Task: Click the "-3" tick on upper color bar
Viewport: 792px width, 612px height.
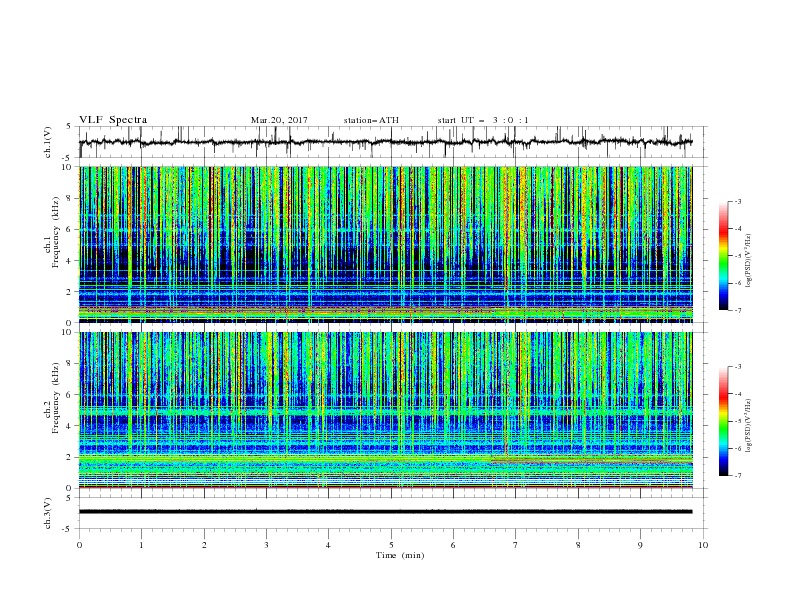Action: [x=738, y=201]
